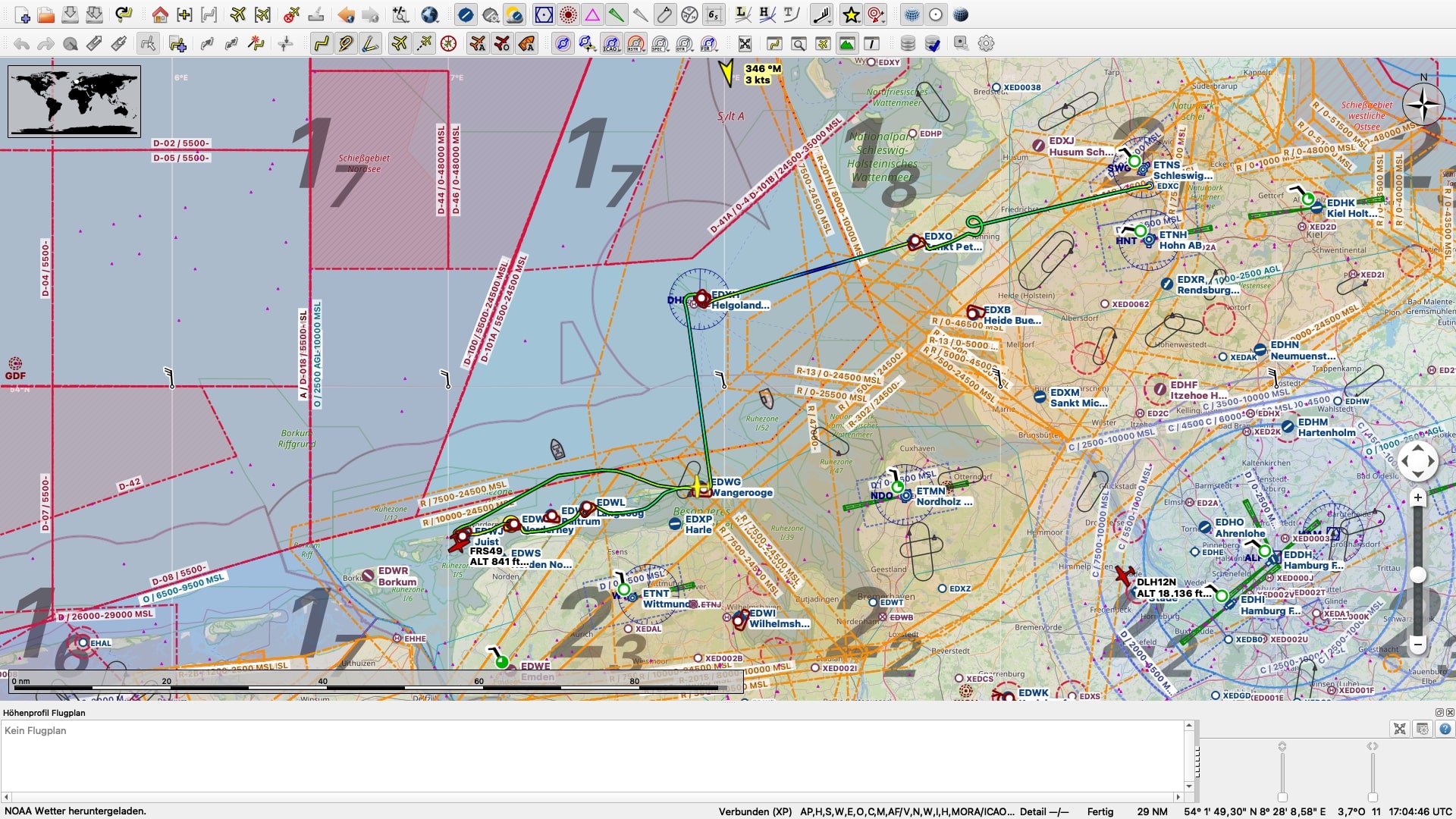Create a new flight plan
This screenshot has width=1456, height=819.
click(22, 14)
